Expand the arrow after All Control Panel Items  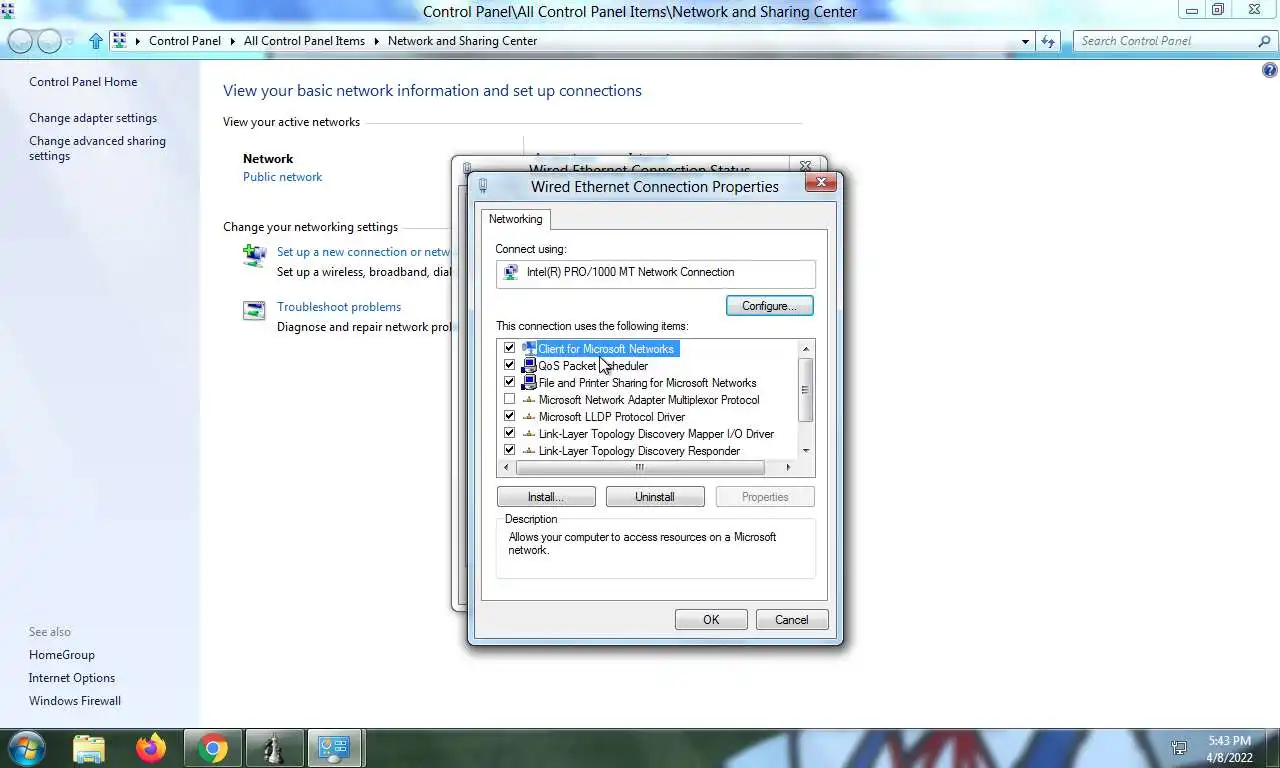click(x=376, y=41)
